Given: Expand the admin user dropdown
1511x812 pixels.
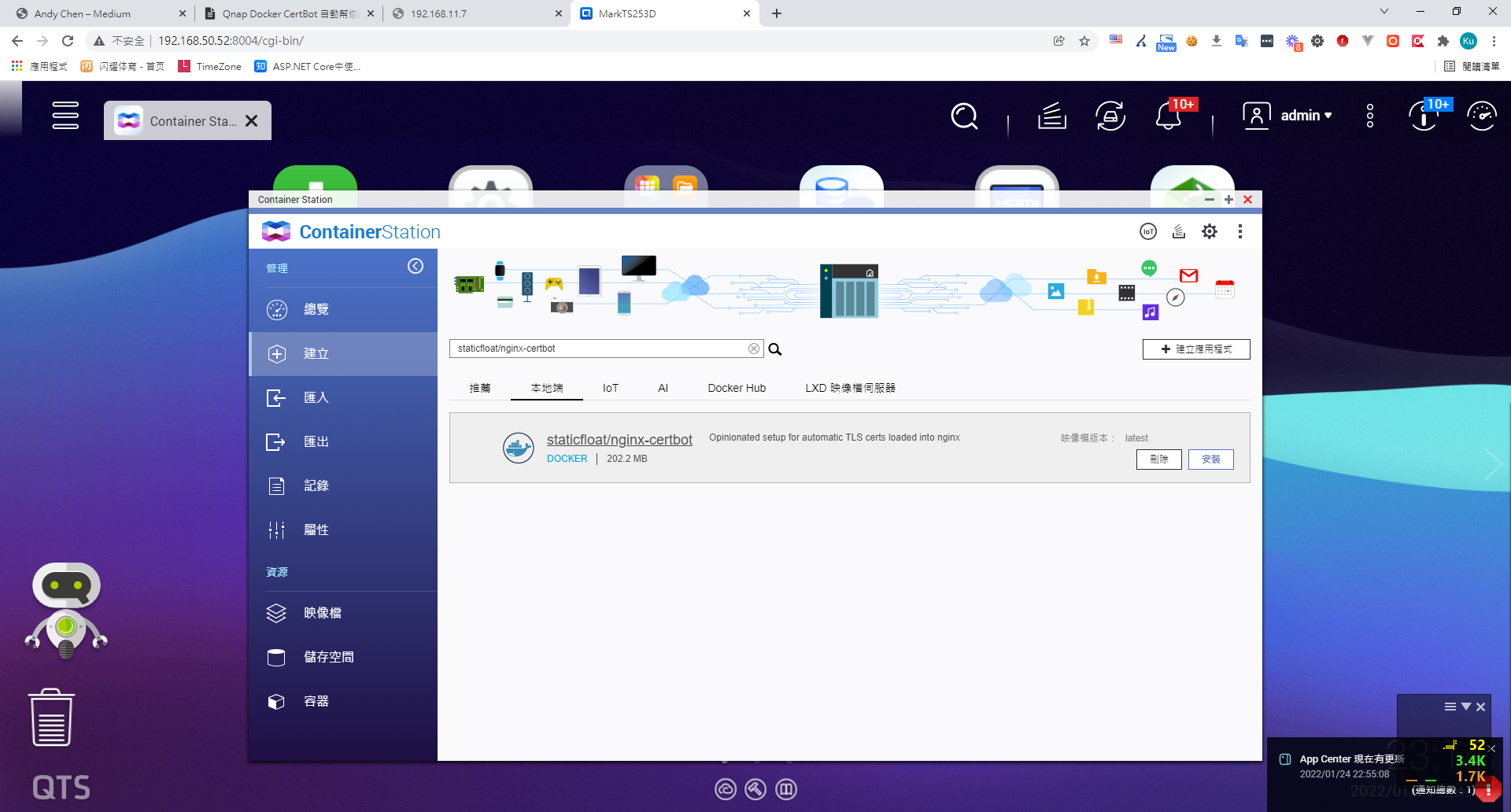Looking at the screenshot, I should 1305,116.
